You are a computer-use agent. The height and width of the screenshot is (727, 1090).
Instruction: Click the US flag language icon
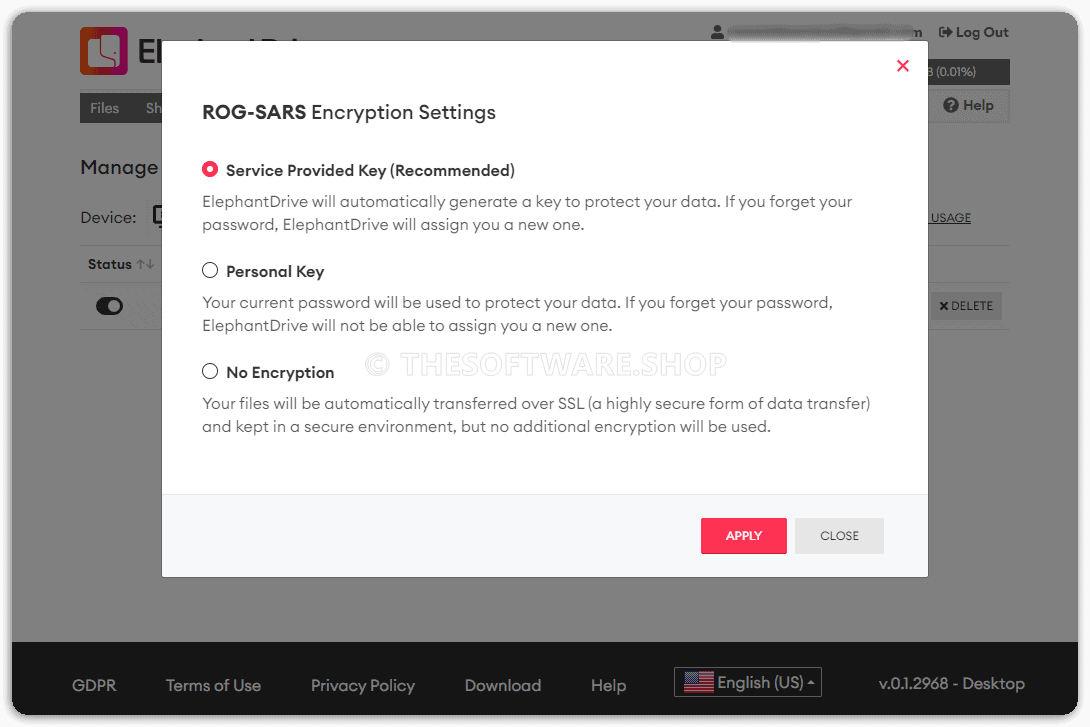point(699,683)
